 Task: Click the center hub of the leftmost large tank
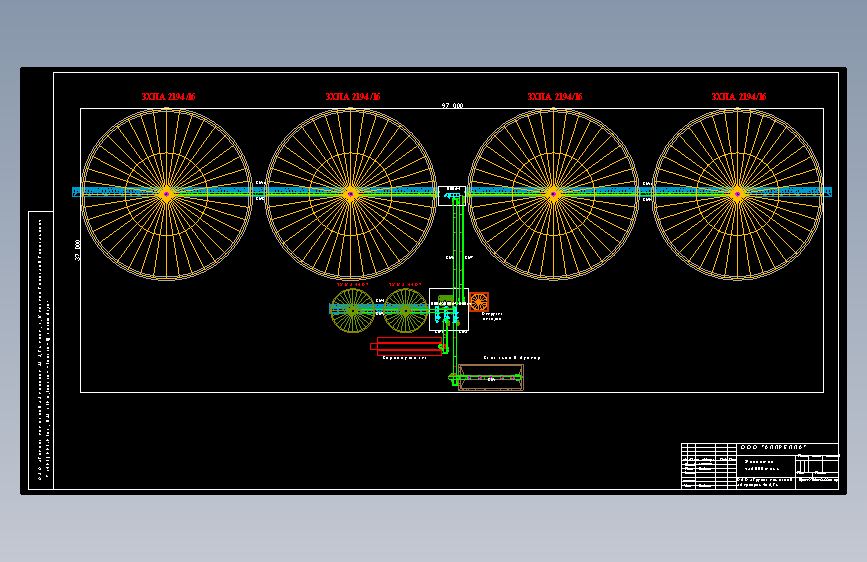166,194
